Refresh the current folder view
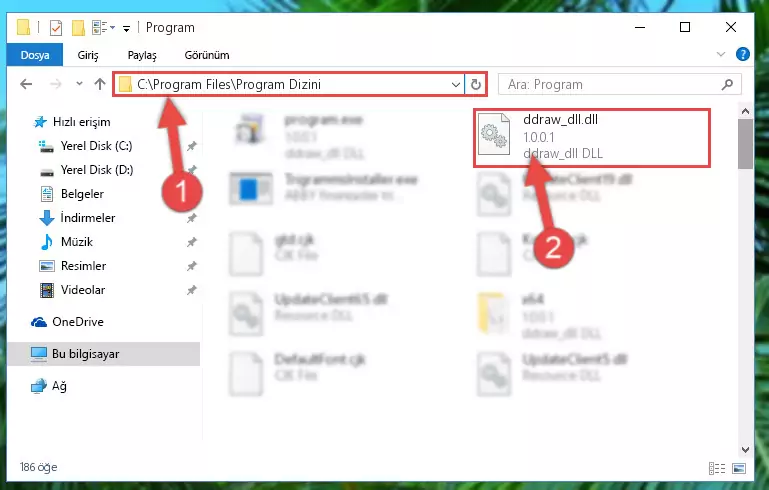Image resolution: width=769 pixels, height=490 pixels. tap(476, 84)
